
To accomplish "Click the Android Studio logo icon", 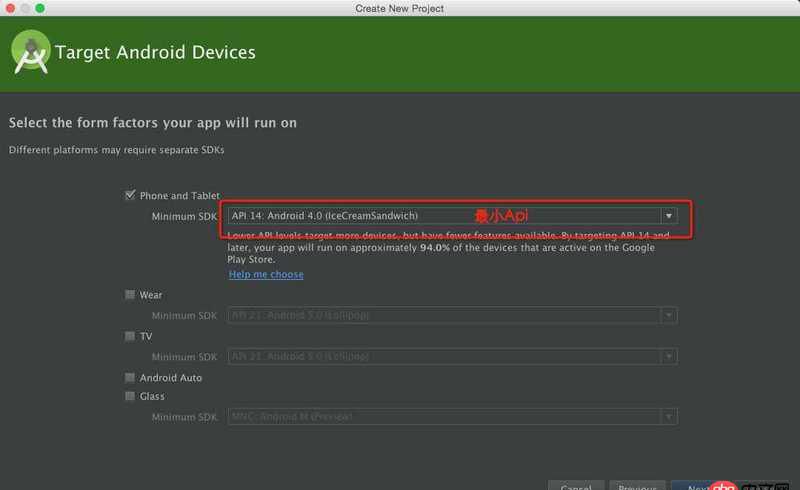I will coord(30,52).
